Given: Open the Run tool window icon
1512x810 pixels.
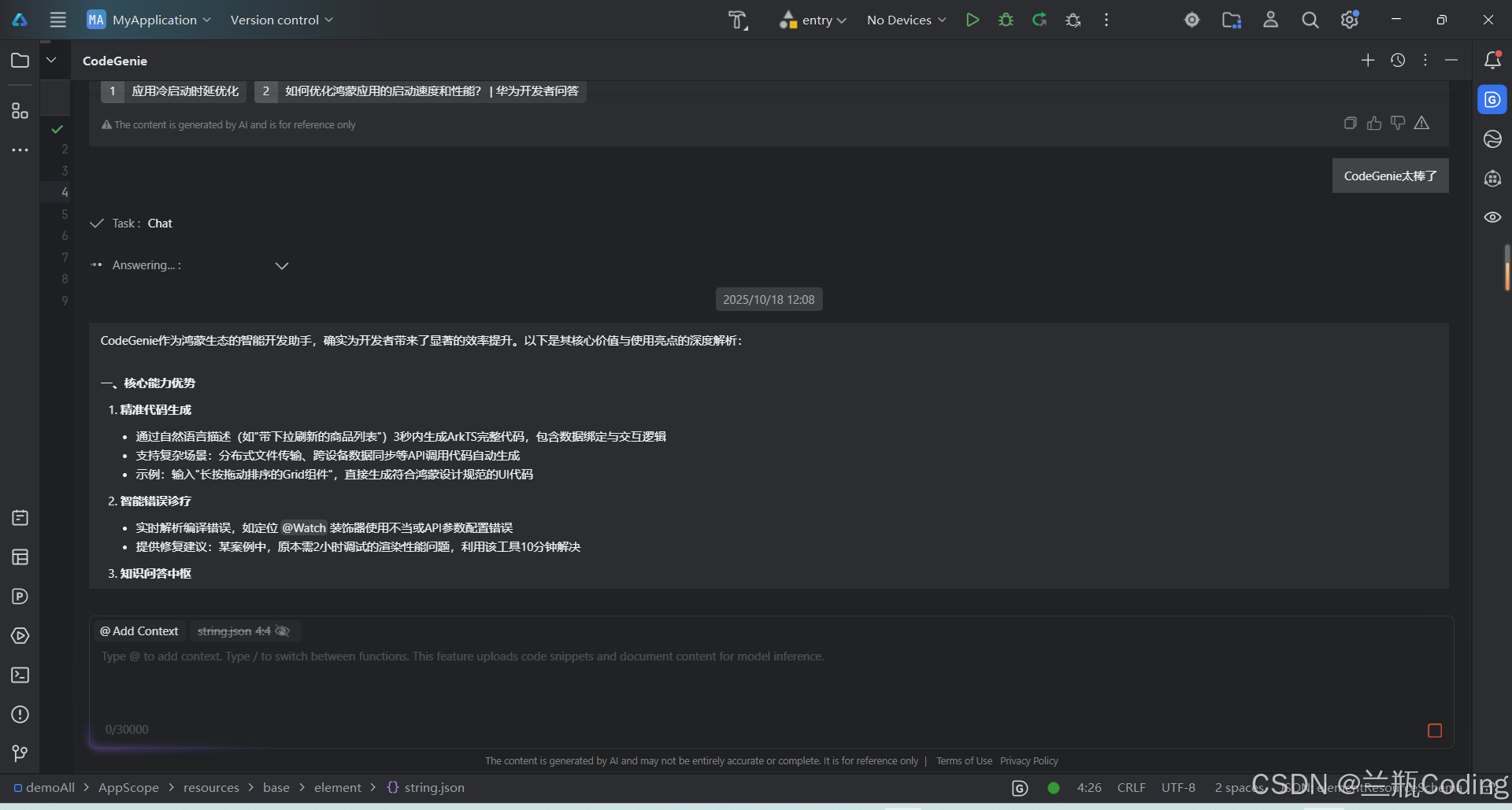Looking at the screenshot, I should pyautogui.click(x=20, y=636).
